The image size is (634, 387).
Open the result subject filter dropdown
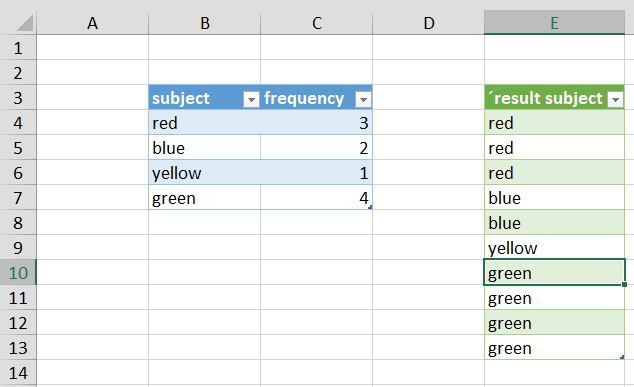615,99
